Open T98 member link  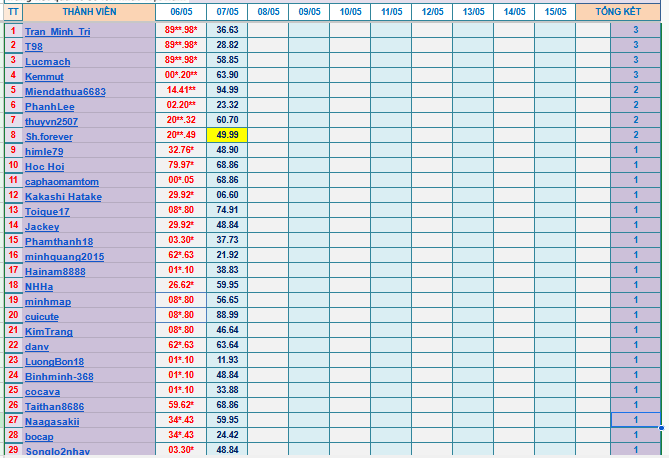pos(34,47)
